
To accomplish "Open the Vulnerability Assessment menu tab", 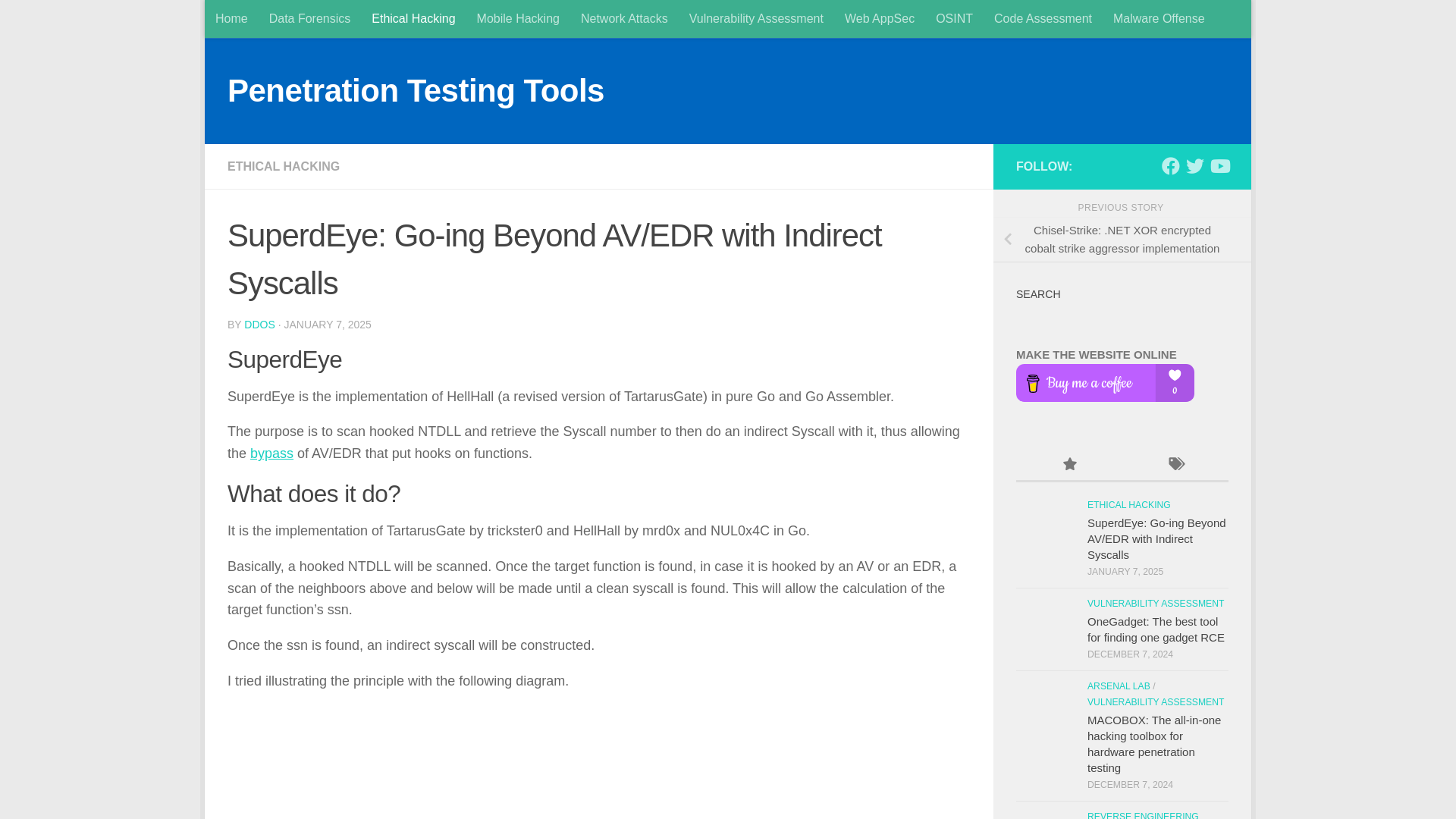I will tap(756, 18).
